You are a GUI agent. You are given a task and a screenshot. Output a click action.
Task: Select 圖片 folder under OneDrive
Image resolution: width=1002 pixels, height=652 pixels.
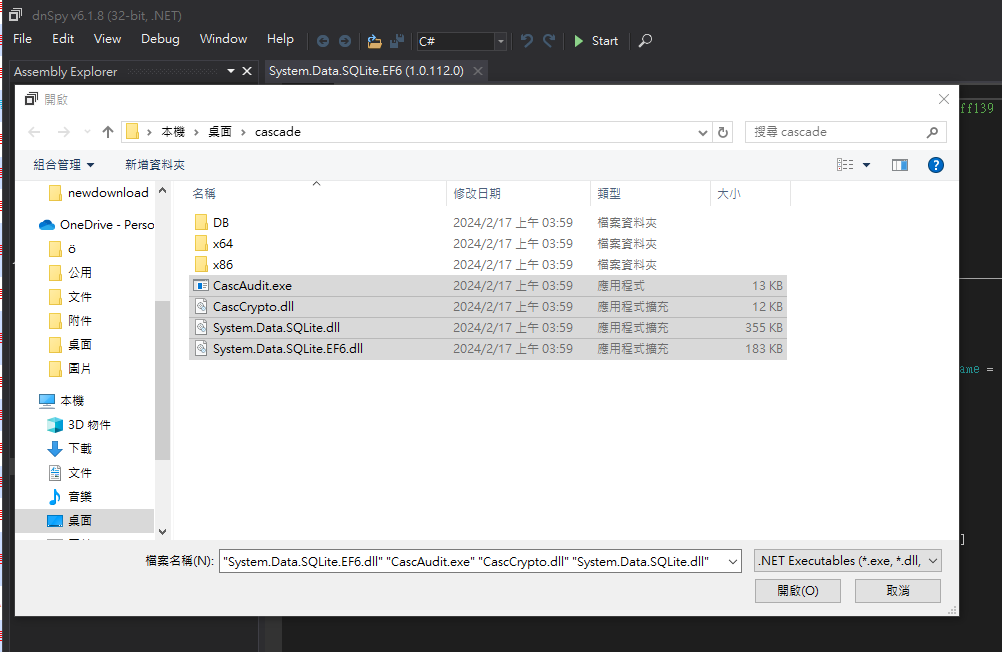(x=71, y=369)
